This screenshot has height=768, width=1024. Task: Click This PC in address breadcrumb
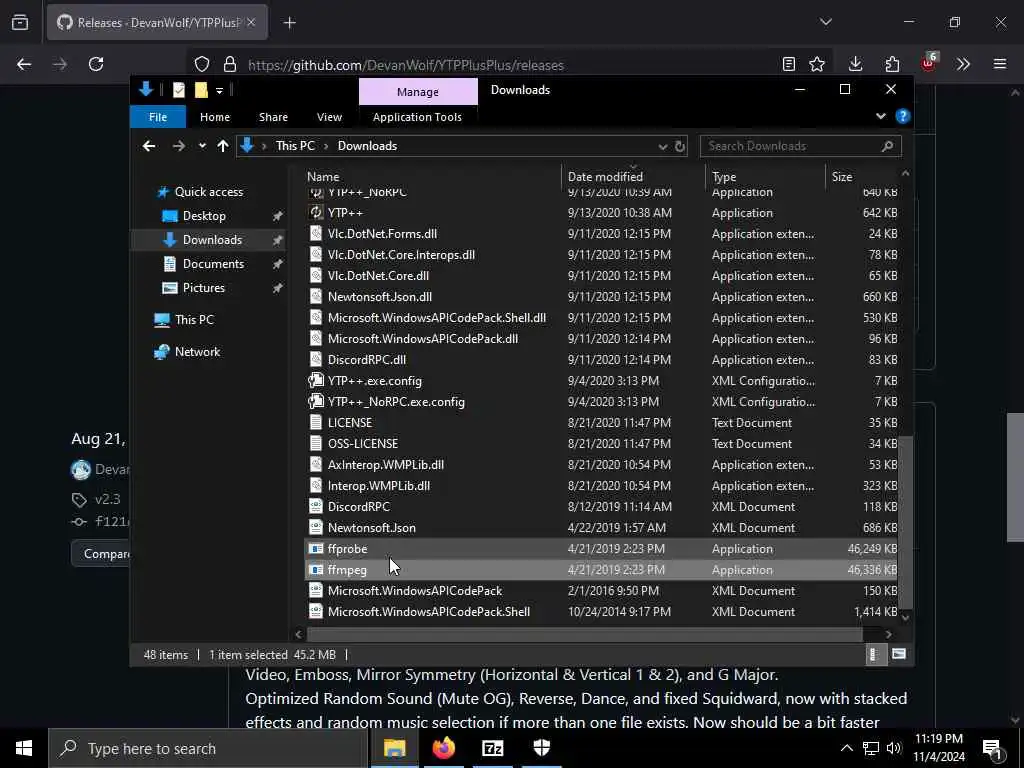point(295,146)
